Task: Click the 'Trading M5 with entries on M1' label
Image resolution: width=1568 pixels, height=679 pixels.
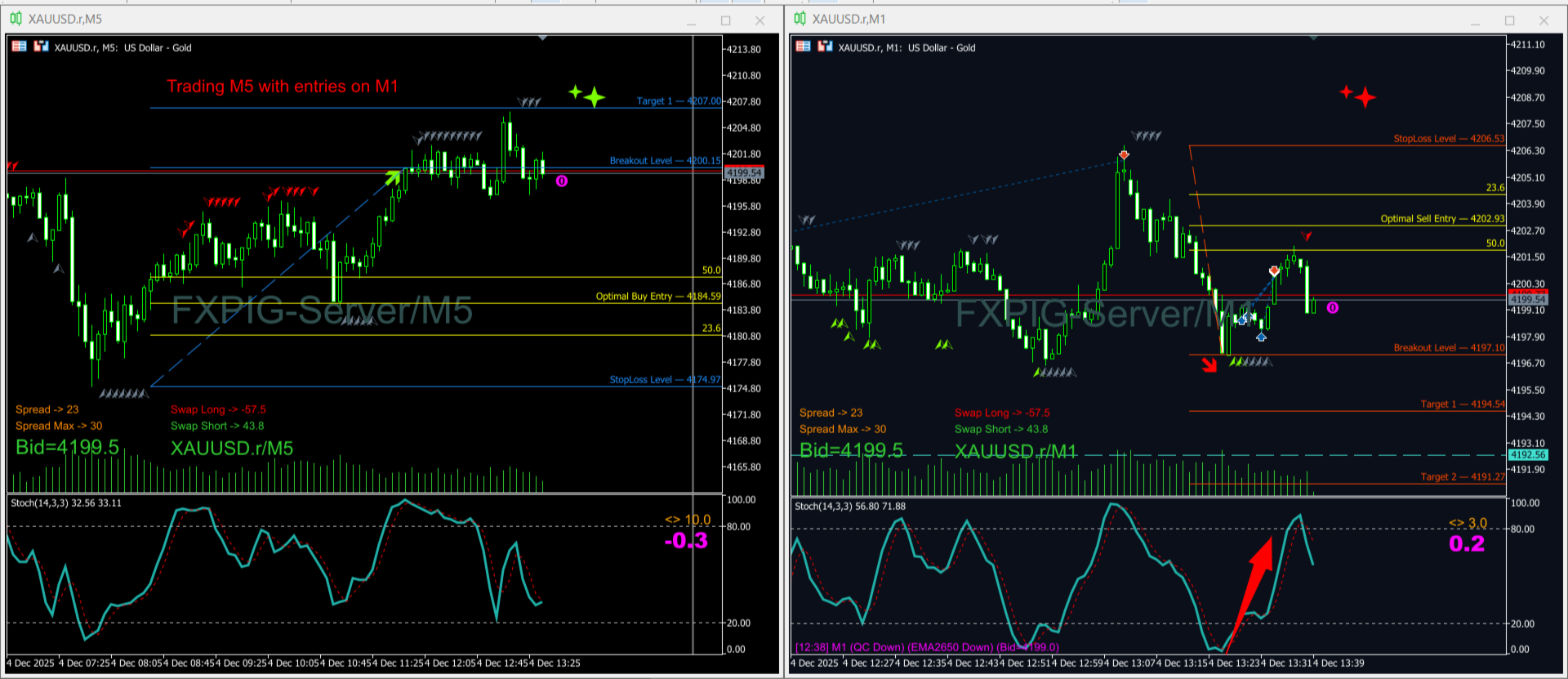Action: coord(283,87)
